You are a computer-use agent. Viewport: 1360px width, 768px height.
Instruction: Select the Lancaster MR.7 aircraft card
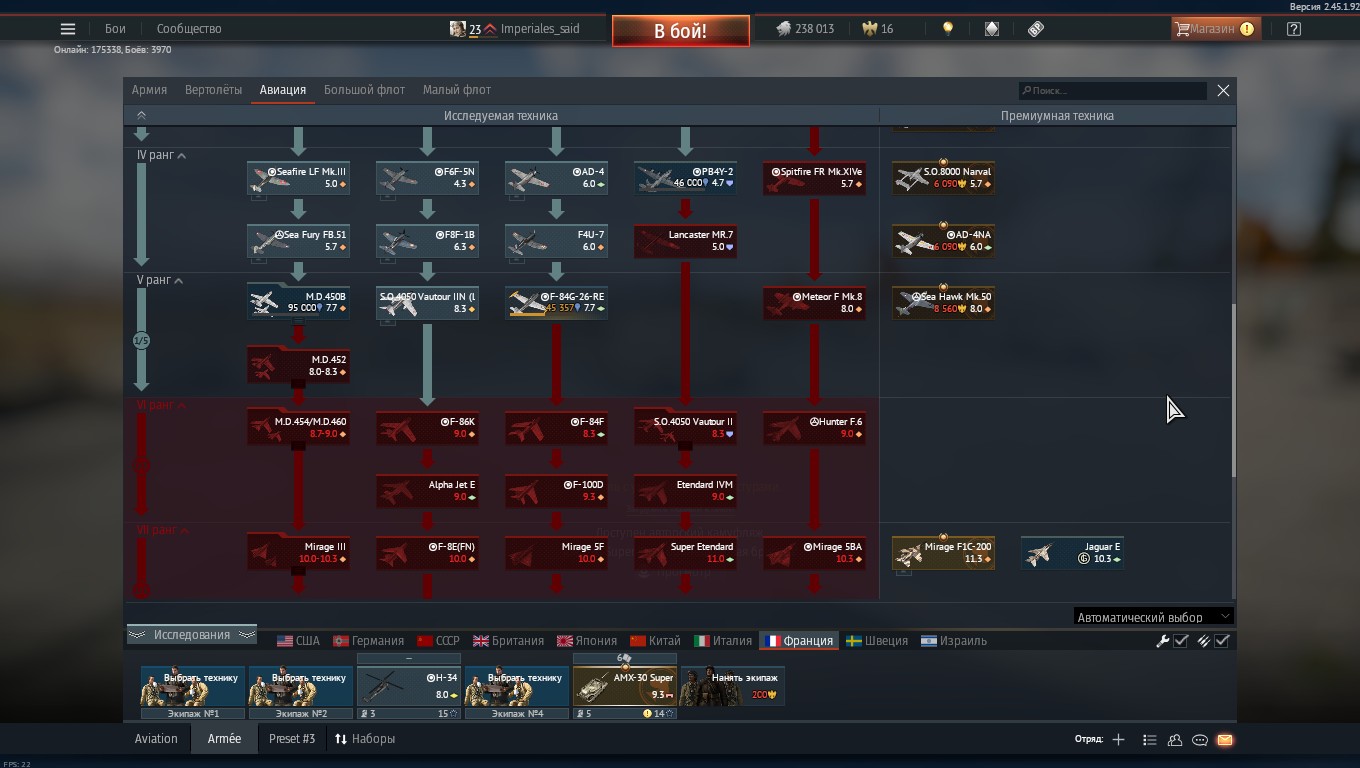(x=685, y=241)
